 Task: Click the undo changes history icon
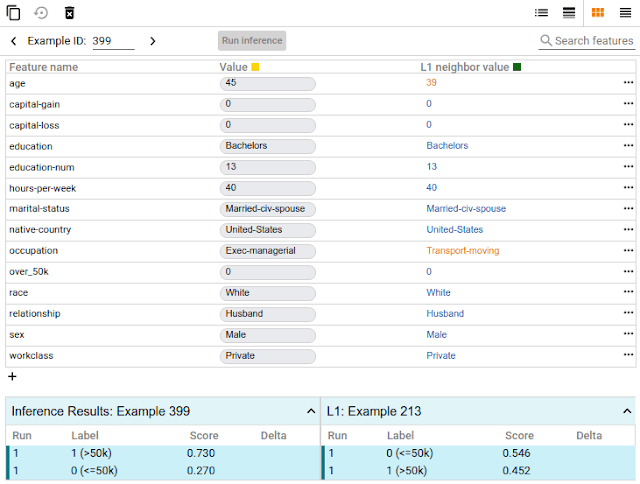tap(41, 13)
